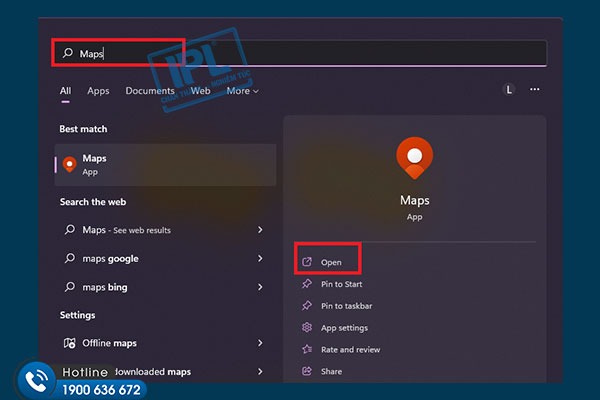Expand 'Maps - See web results' chevron
600x400 pixels.
pyautogui.click(x=260, y=229)
